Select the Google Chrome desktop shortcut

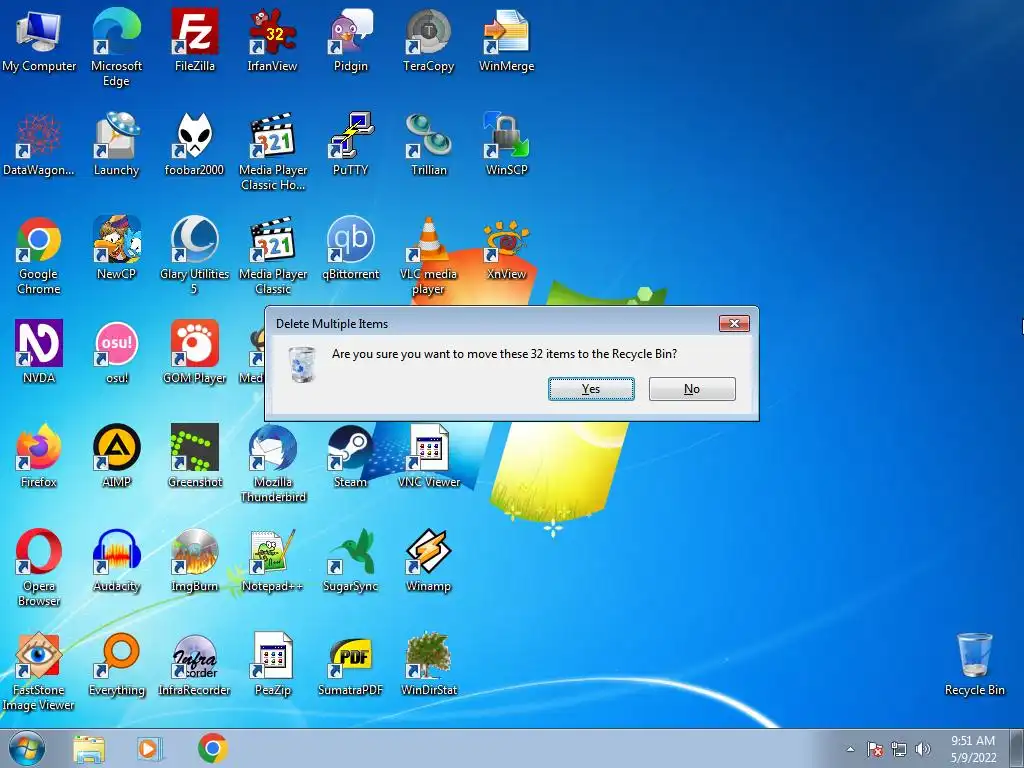pos(39,256)
